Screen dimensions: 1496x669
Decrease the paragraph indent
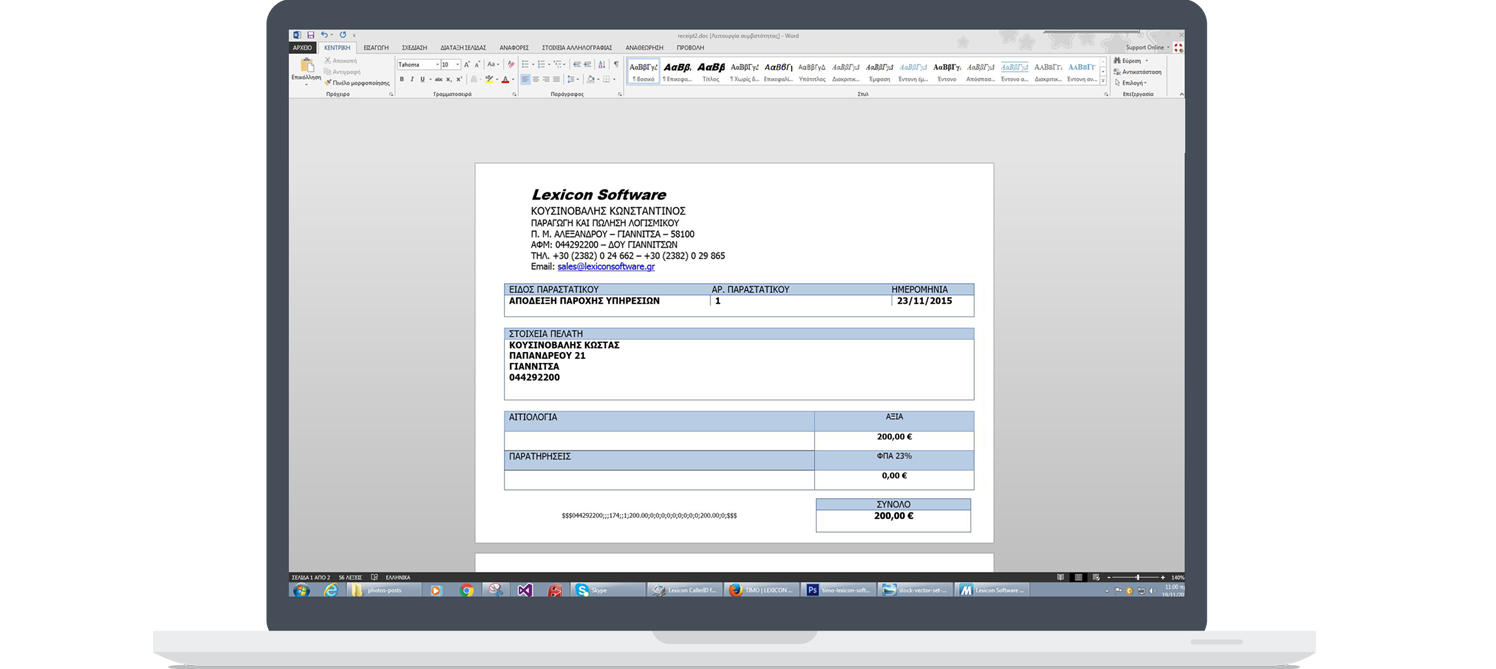[x=577, y=65]
